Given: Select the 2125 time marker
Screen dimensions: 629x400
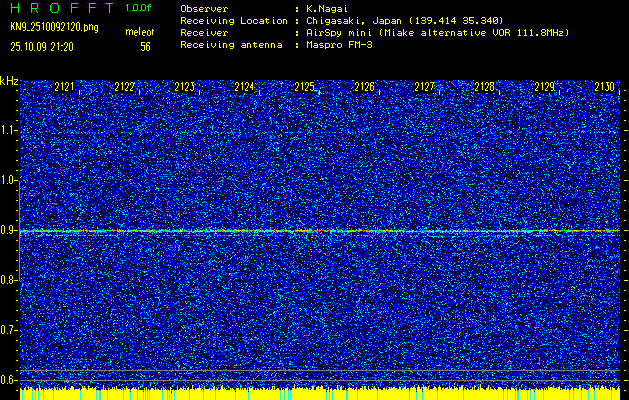Looking at the screenshot, I should tap(304, 88).
